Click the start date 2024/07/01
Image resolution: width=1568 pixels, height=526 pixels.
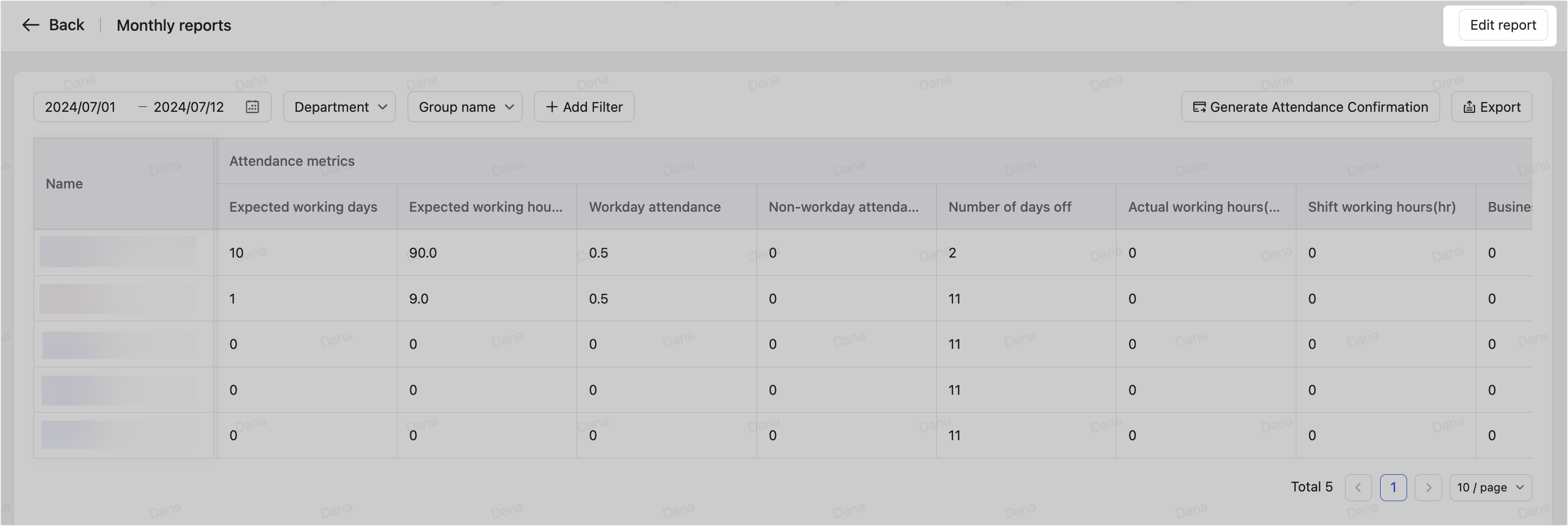click(80, 106)
